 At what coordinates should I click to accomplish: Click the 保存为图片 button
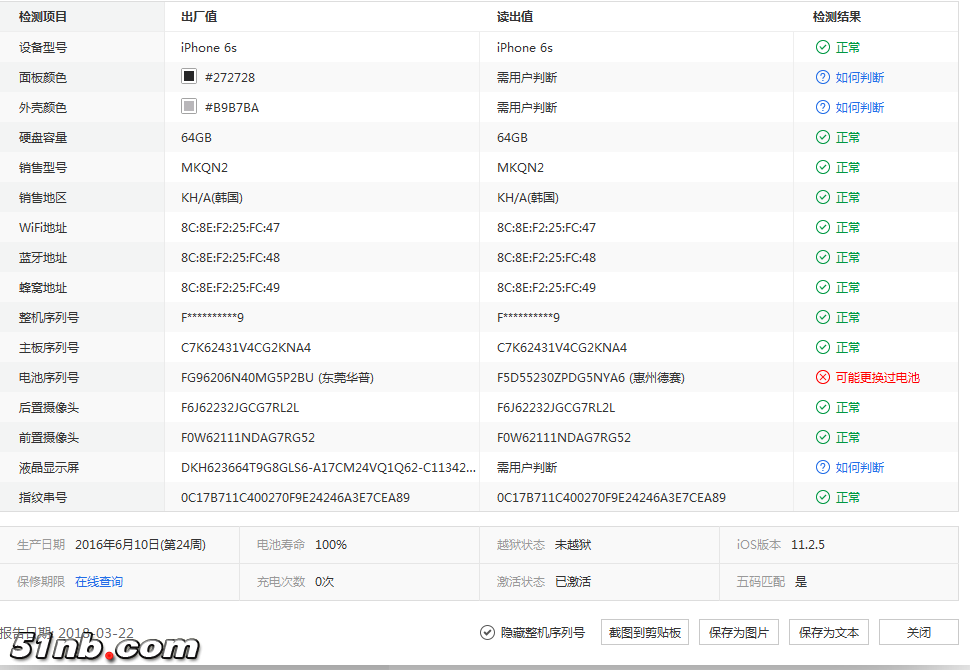click(738, 632)
